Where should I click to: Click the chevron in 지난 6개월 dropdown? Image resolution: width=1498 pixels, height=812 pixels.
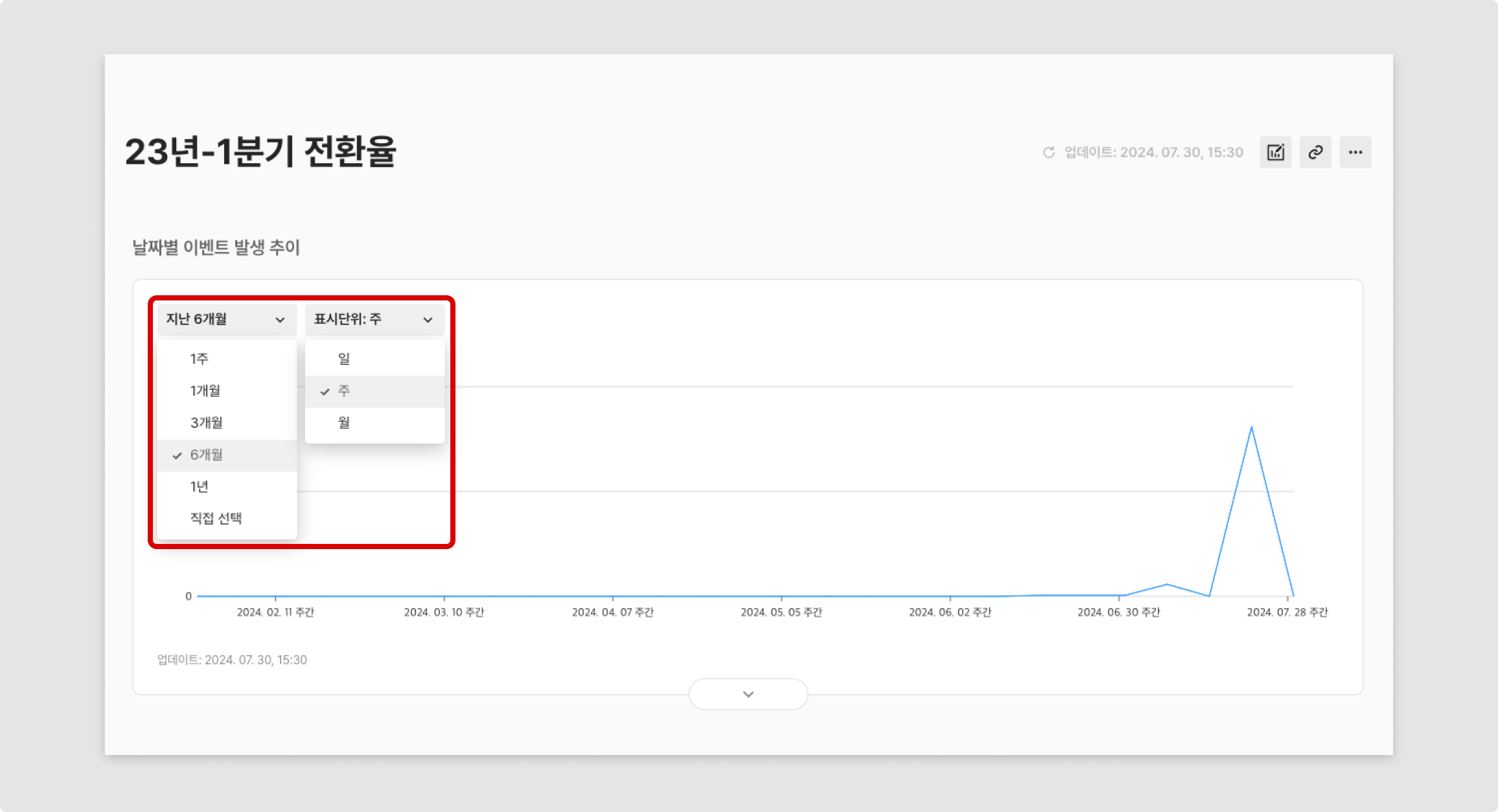[280, 320]
